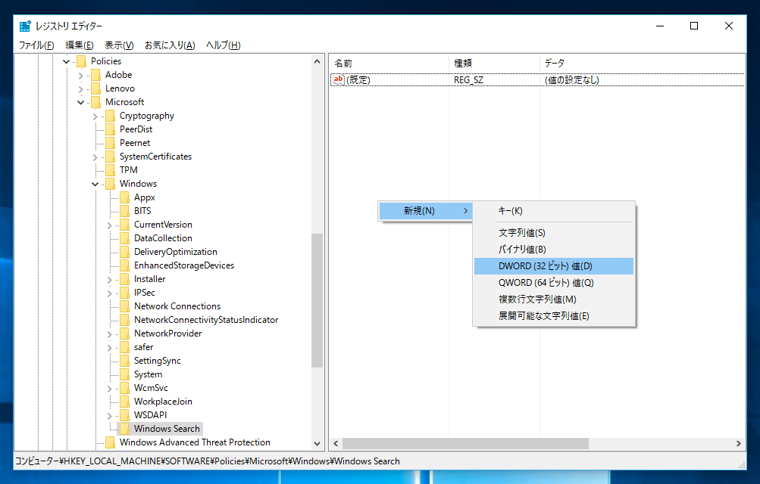Click the Appx folder icon
This screenshot has width=760, height=484.
click(x=125, y=197)
